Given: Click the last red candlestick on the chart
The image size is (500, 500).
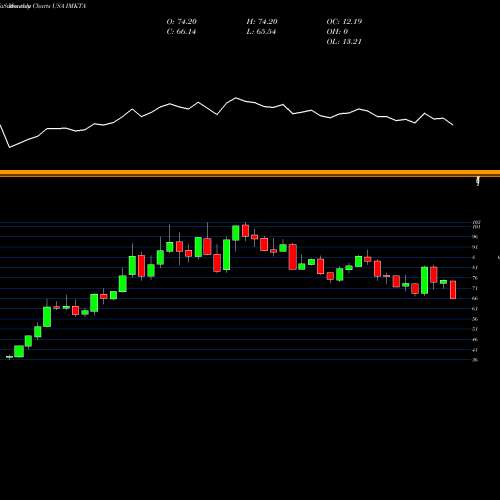Looking at the screenshot, I should (453, 290).
